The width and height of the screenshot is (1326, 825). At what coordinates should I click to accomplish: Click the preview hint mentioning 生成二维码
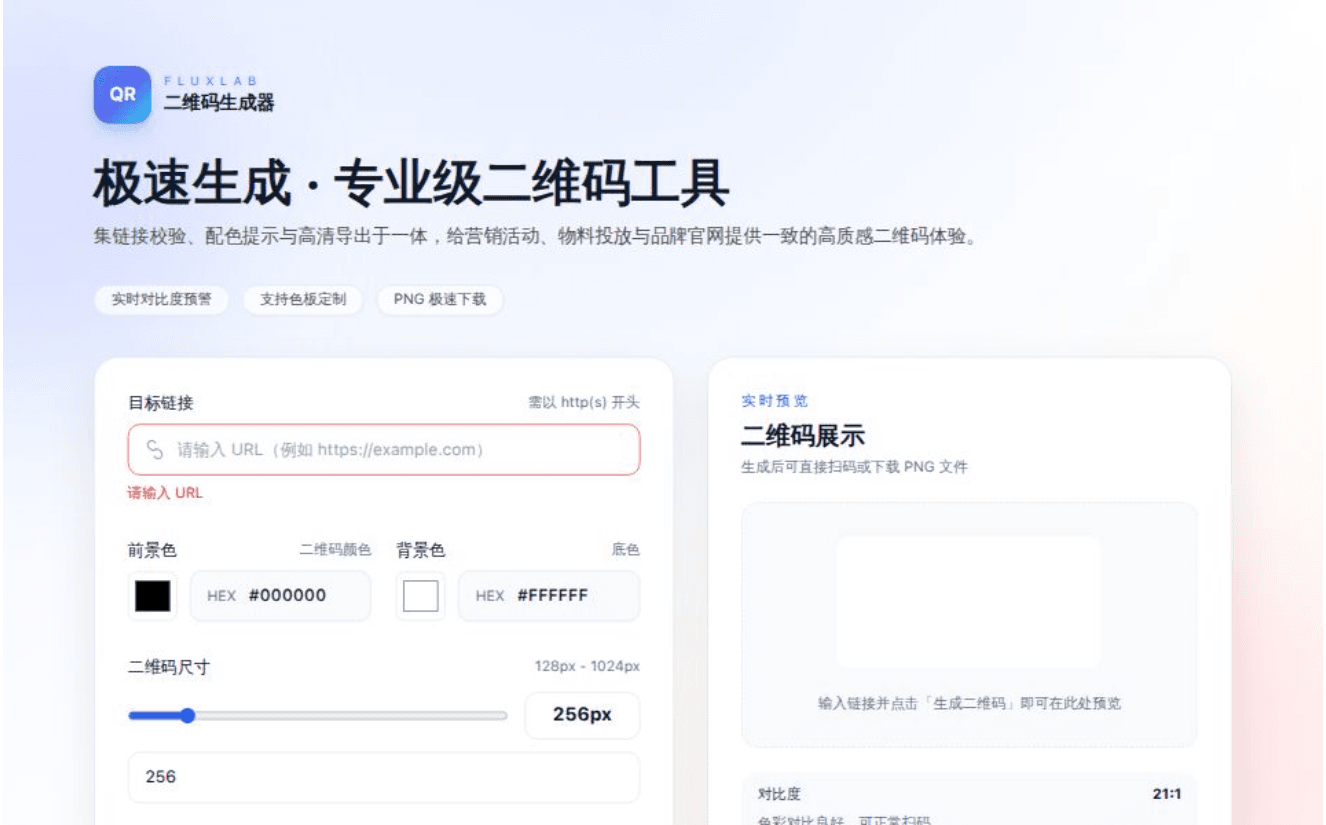[x=969, y=703]
